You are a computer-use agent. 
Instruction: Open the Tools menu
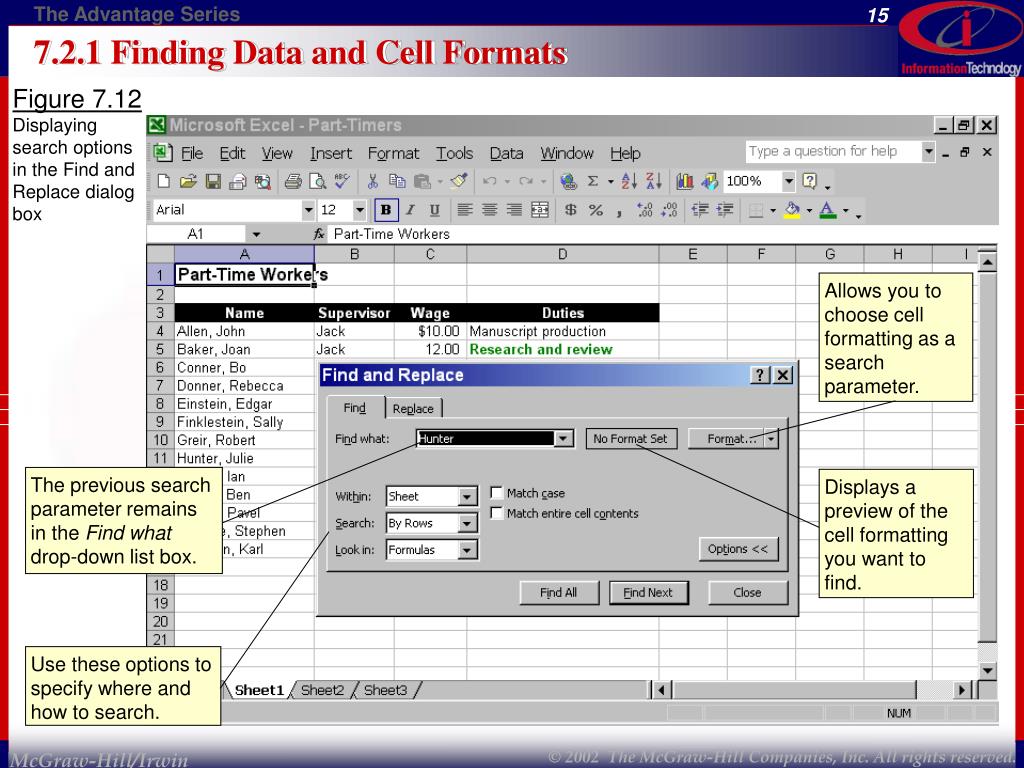[x=455, y=153]
